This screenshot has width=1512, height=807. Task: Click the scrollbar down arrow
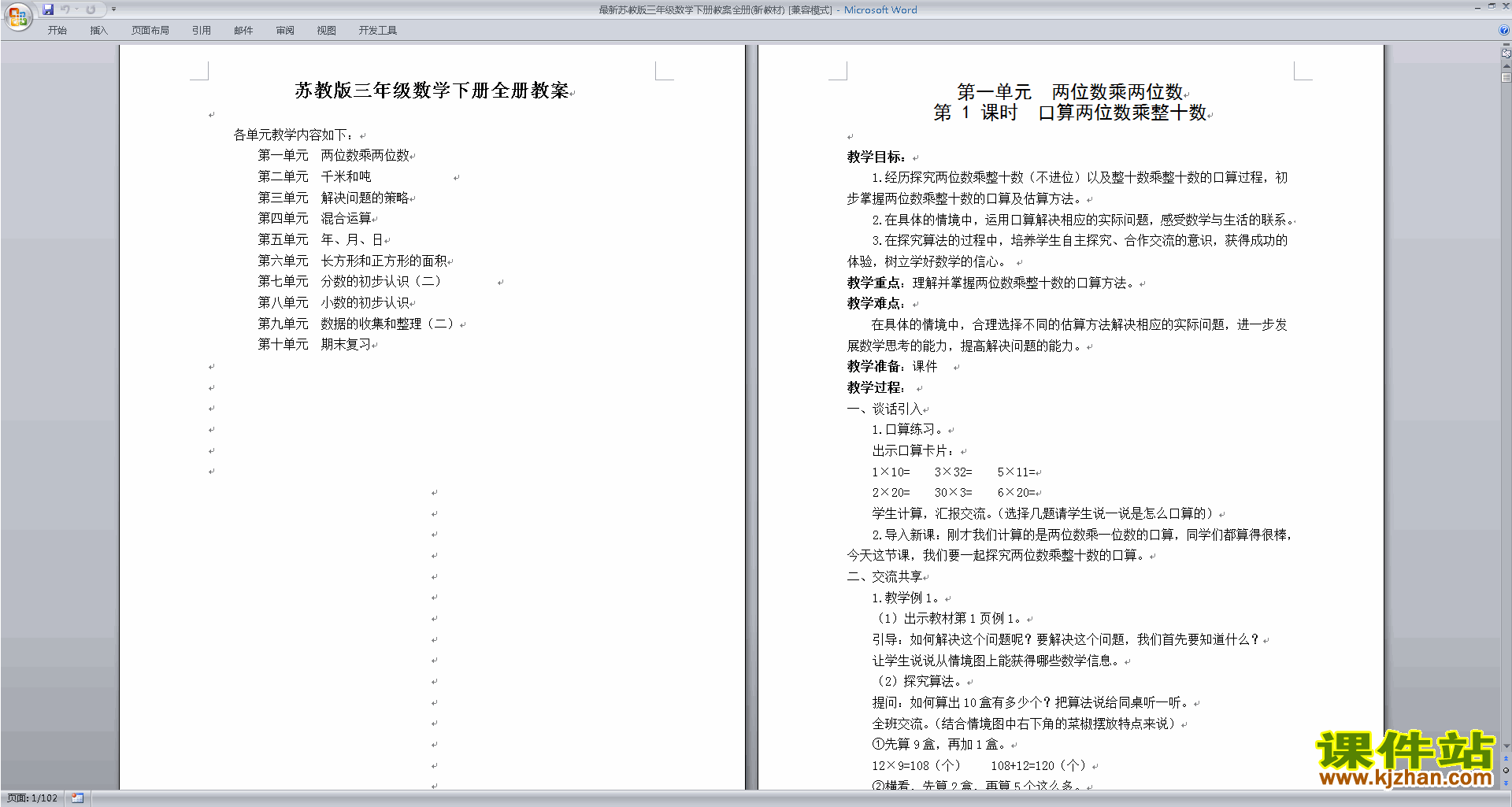point(1506,746)
